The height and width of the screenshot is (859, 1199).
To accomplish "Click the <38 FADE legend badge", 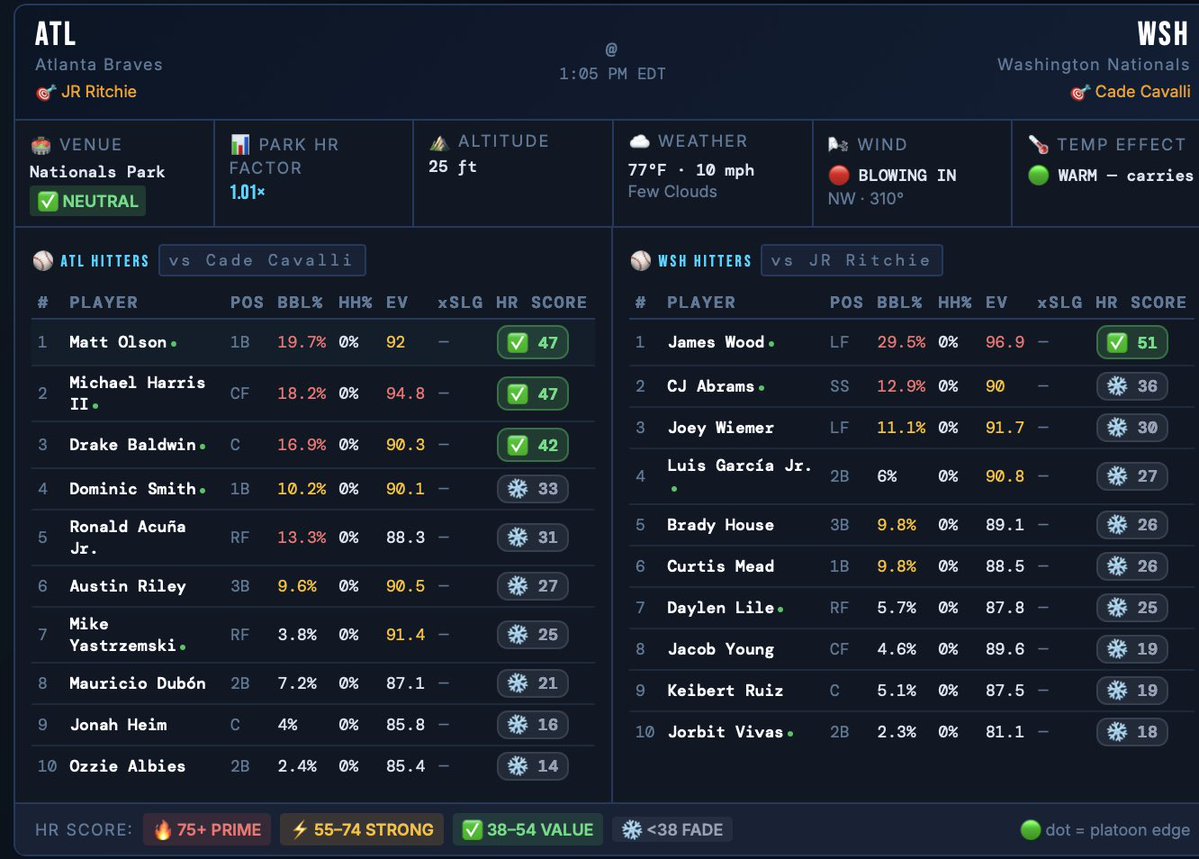I will [x=672, y=830].
